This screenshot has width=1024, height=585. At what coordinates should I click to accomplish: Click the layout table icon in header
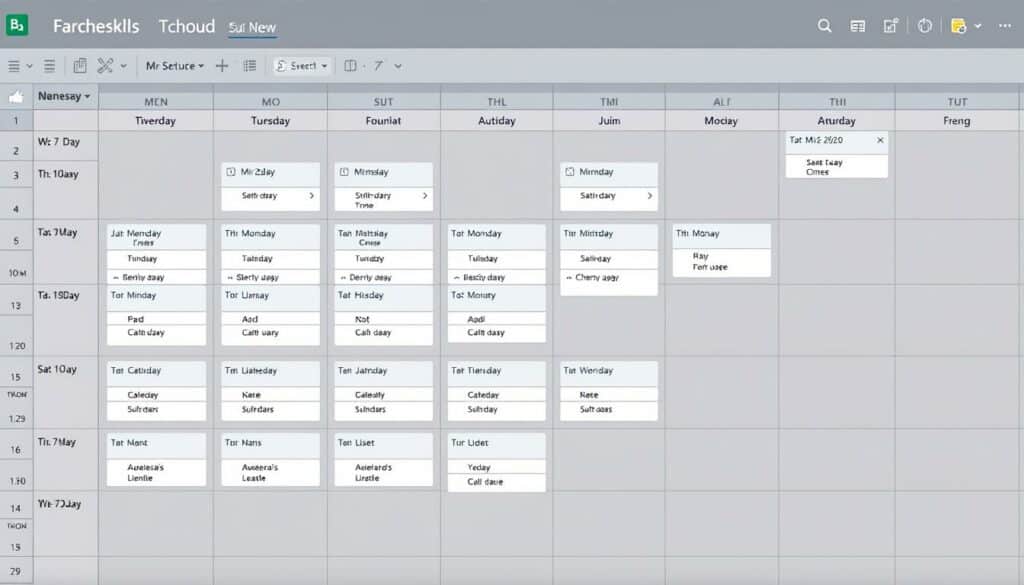pyautogui.click(x=858, y=26)
